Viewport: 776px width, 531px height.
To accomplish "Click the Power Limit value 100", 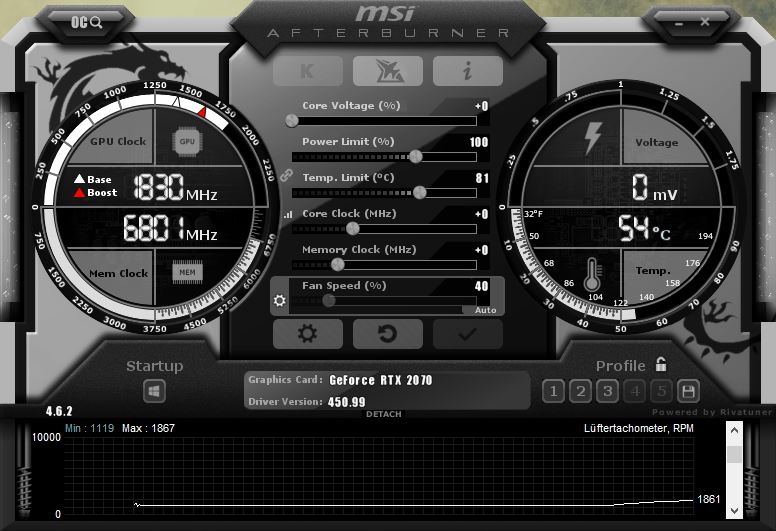I will coord(479,143).
